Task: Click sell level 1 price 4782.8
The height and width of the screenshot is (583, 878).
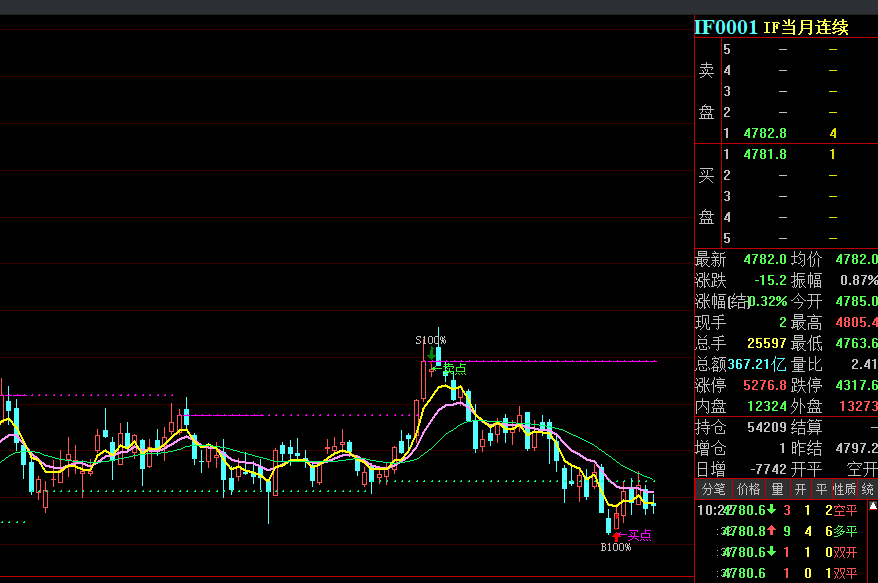Action: pos(765,133)
